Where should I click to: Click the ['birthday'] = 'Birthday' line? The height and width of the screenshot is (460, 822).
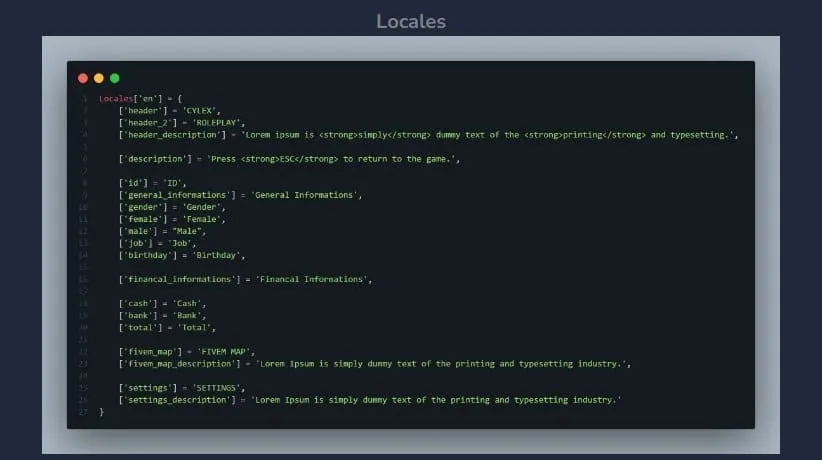[x=181, y=255]
